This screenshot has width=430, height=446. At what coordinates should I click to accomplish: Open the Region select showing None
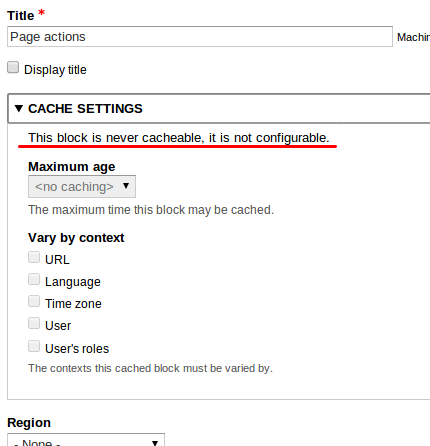pyautogui.click(x=86, y=440)
